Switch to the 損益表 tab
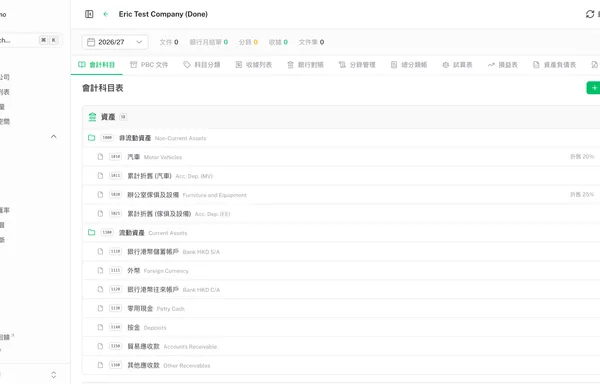The width and height of the screenshot is (600, 384). (x=502, y=65)
